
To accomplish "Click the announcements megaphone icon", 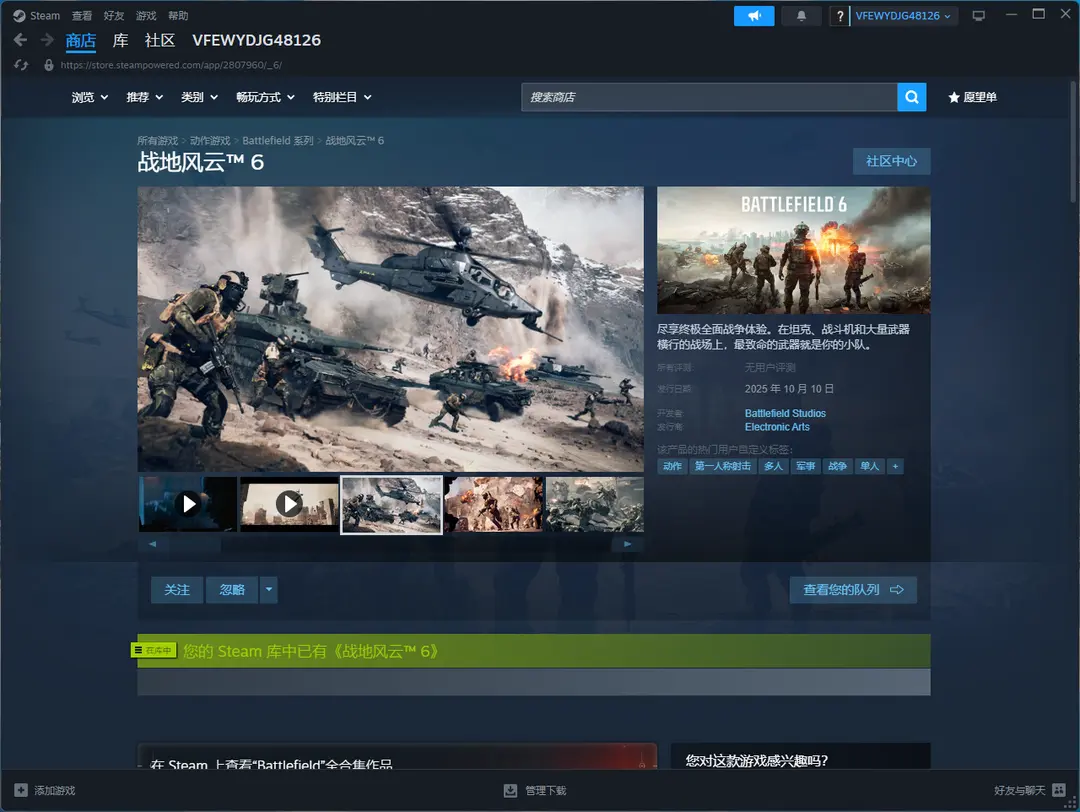I will click(754, 16).
